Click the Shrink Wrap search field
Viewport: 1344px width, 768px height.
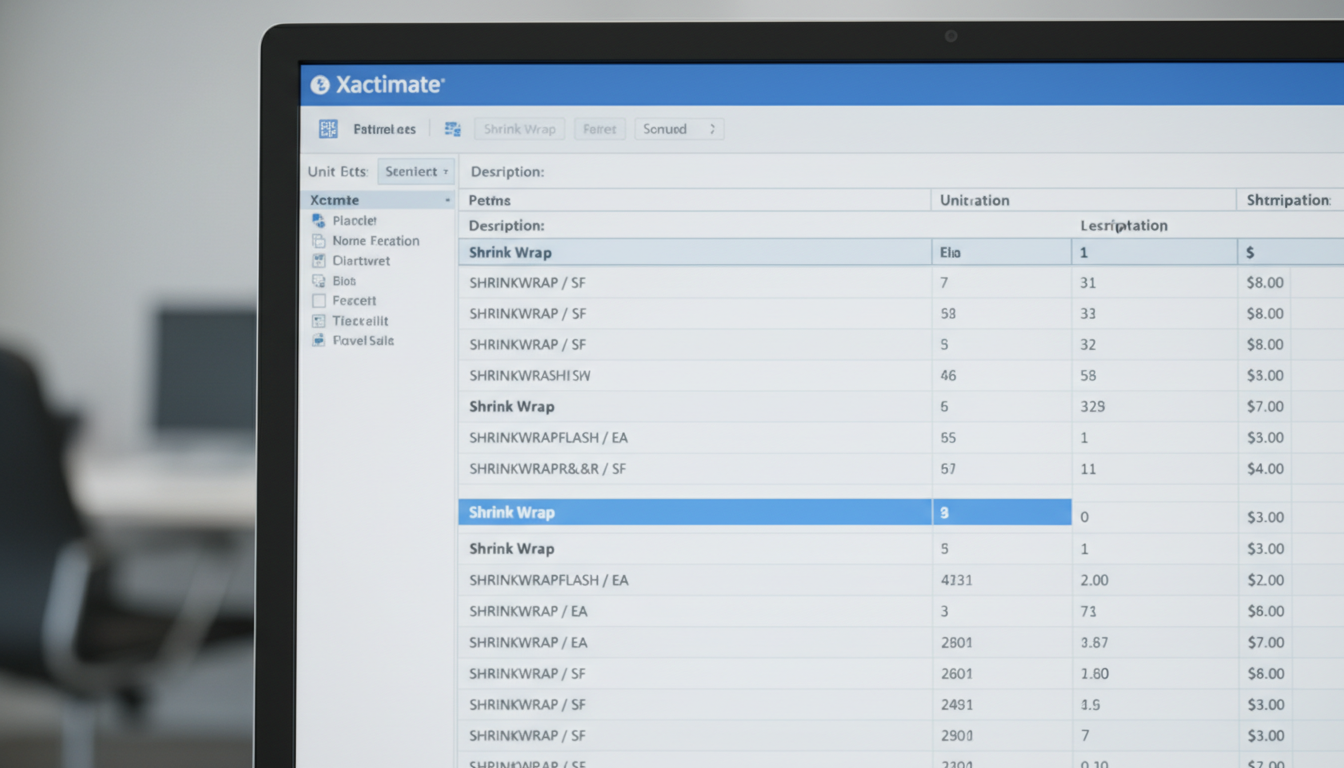point(519,128)
